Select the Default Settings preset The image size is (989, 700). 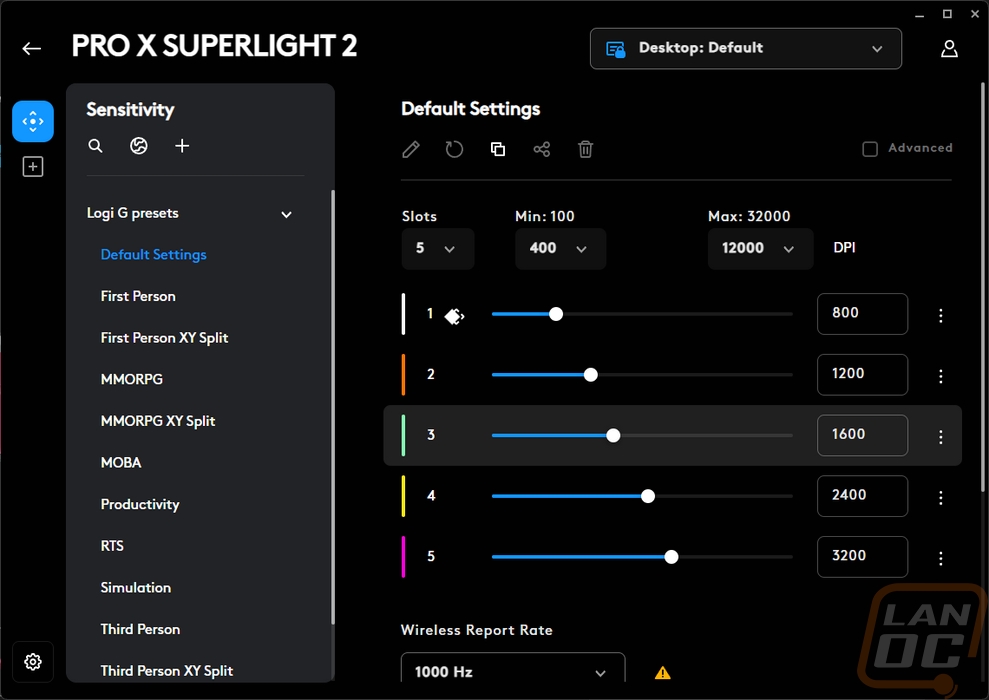[x=154, y=255]
